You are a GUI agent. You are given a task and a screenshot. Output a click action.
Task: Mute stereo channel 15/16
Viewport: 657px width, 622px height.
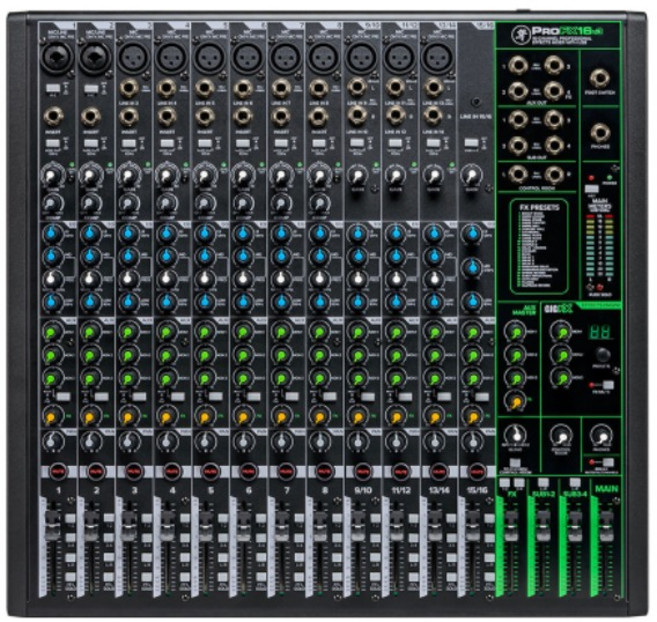[x=476, y=472]
